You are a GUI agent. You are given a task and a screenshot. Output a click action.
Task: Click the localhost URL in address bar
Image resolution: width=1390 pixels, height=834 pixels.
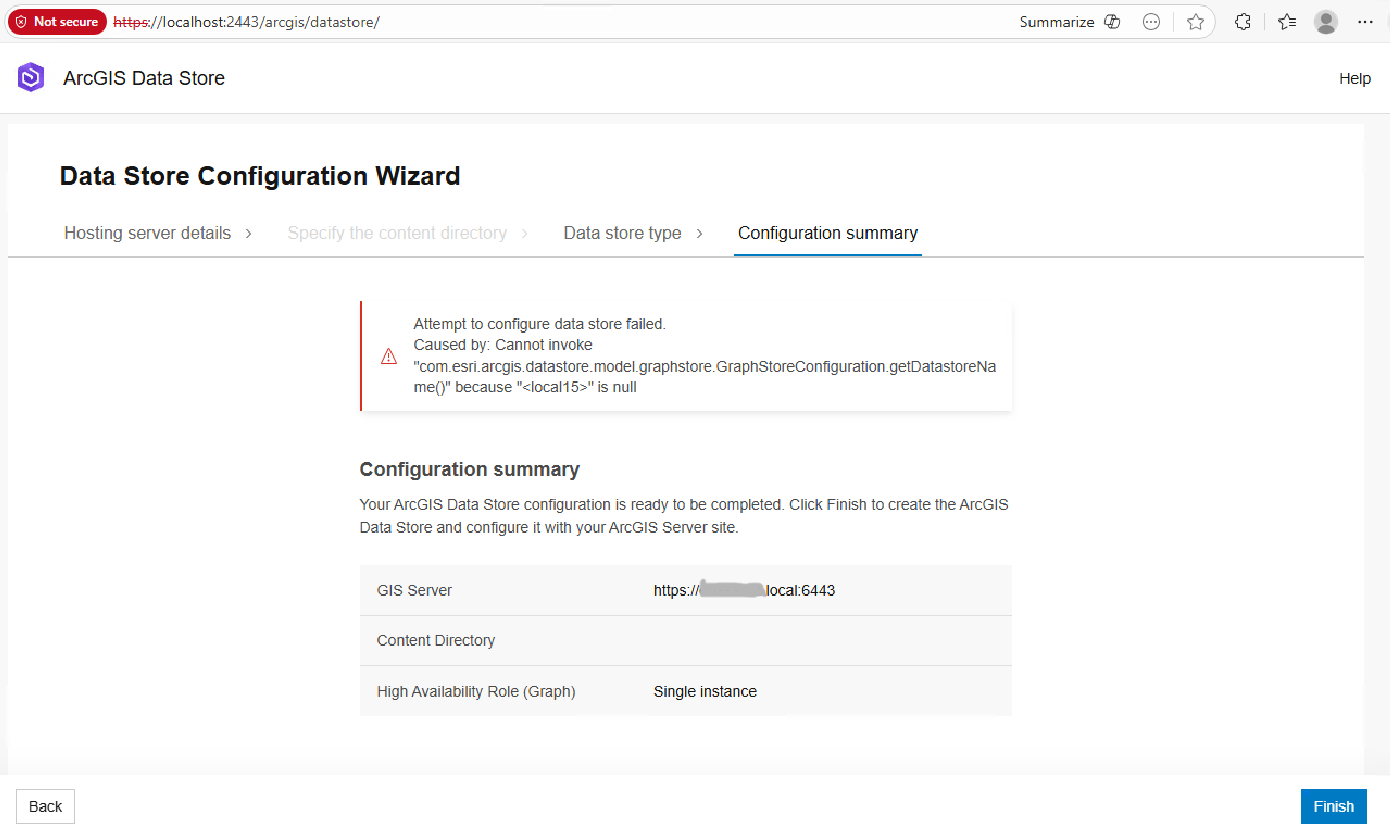(246, 22)
